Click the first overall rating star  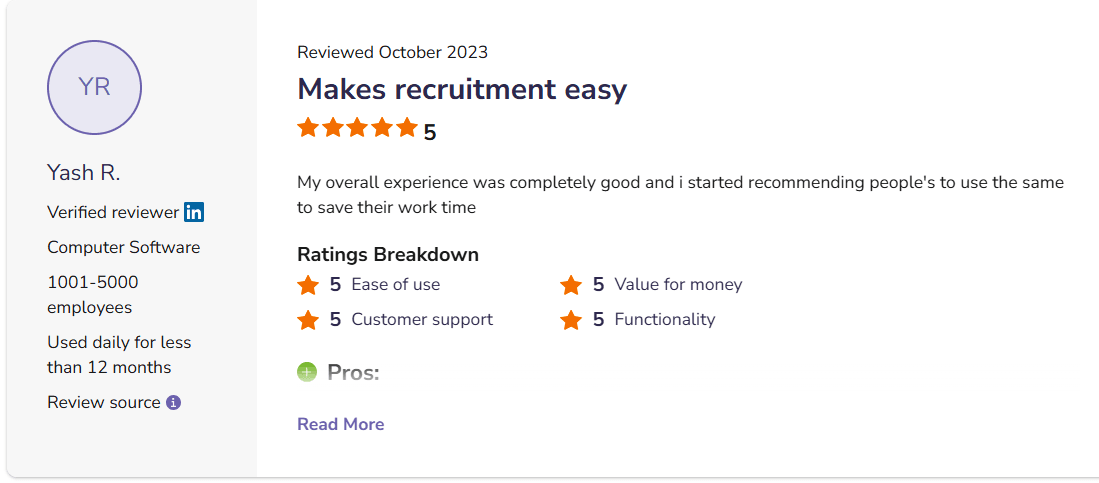point(308,128)
